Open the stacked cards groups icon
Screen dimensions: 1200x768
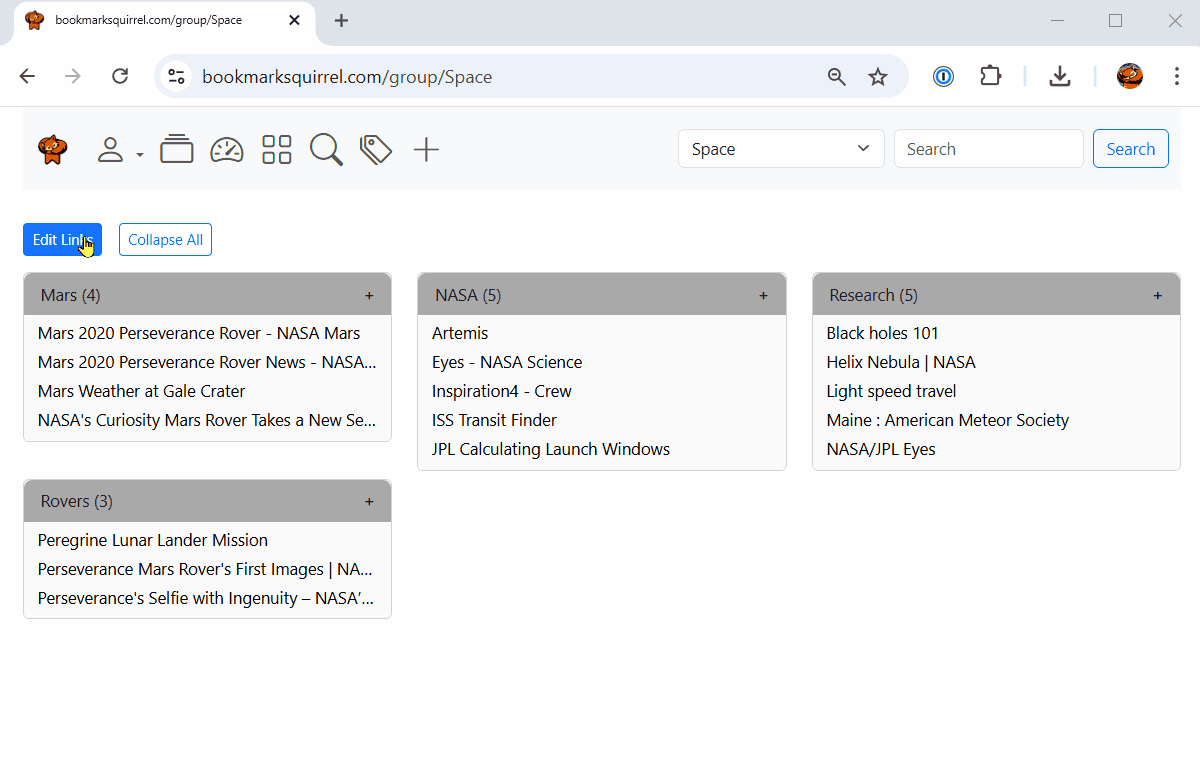click(177, 149)
